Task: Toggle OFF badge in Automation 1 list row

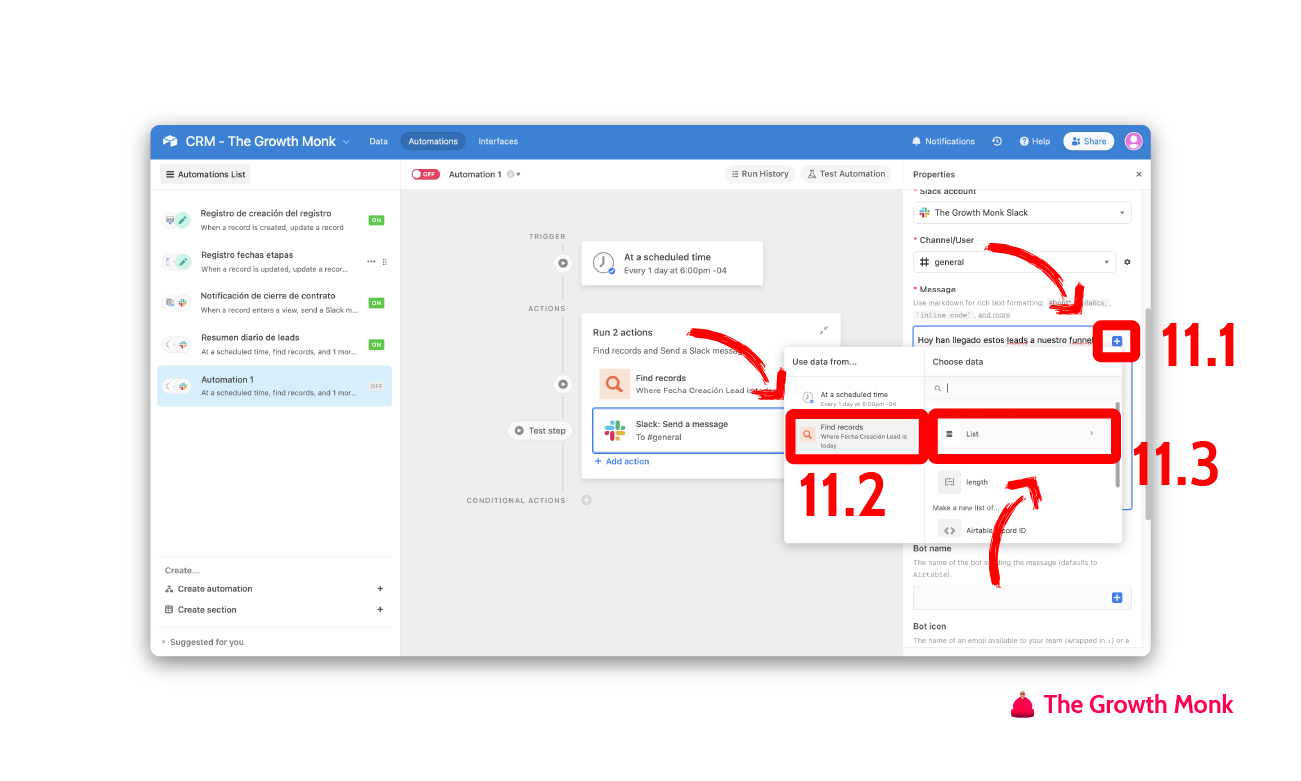Action: coord(376,386)
